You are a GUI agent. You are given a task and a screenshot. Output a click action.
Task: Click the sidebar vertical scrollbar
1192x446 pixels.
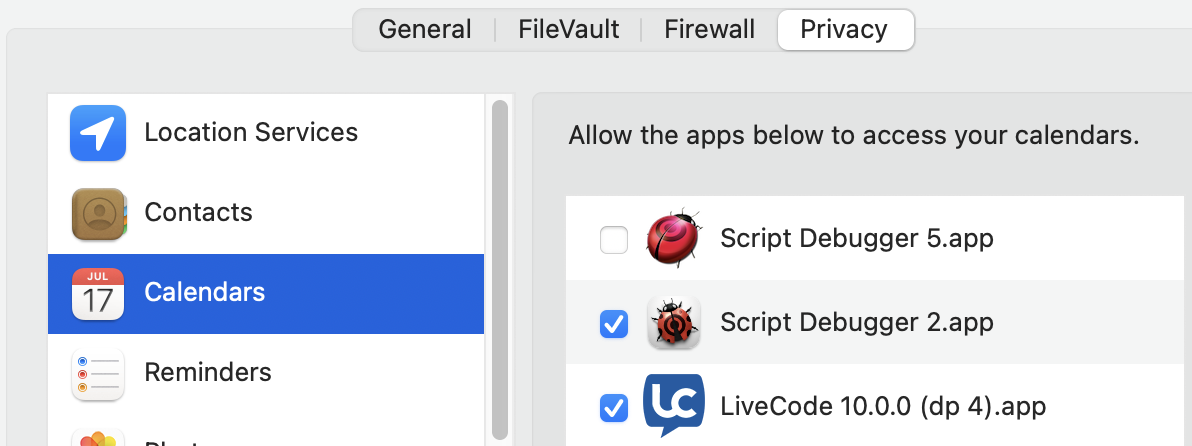500,268
